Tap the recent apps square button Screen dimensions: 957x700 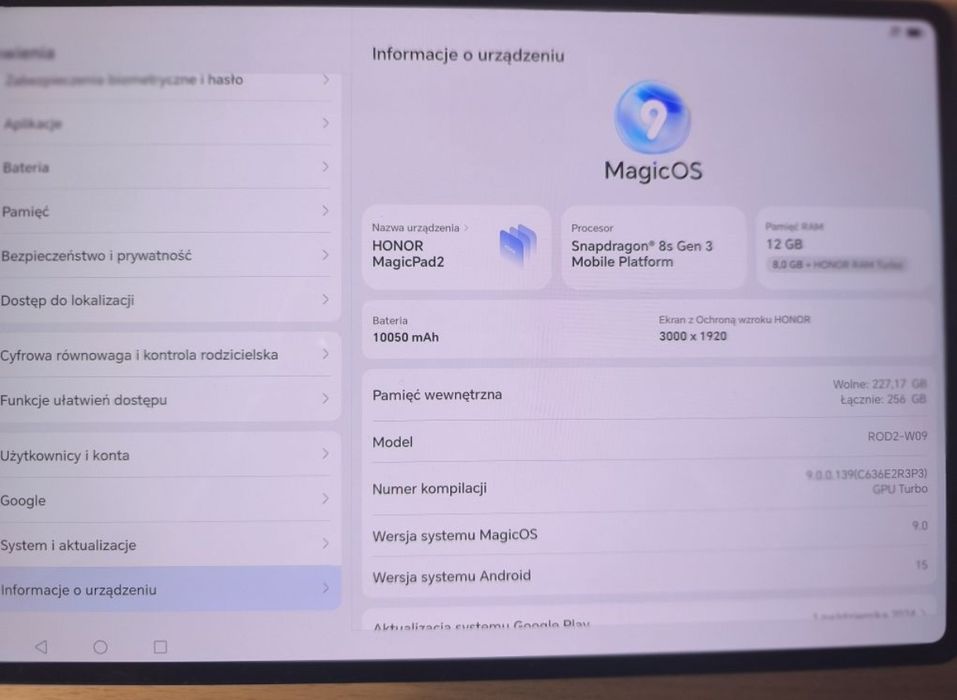tap(160, 647)
